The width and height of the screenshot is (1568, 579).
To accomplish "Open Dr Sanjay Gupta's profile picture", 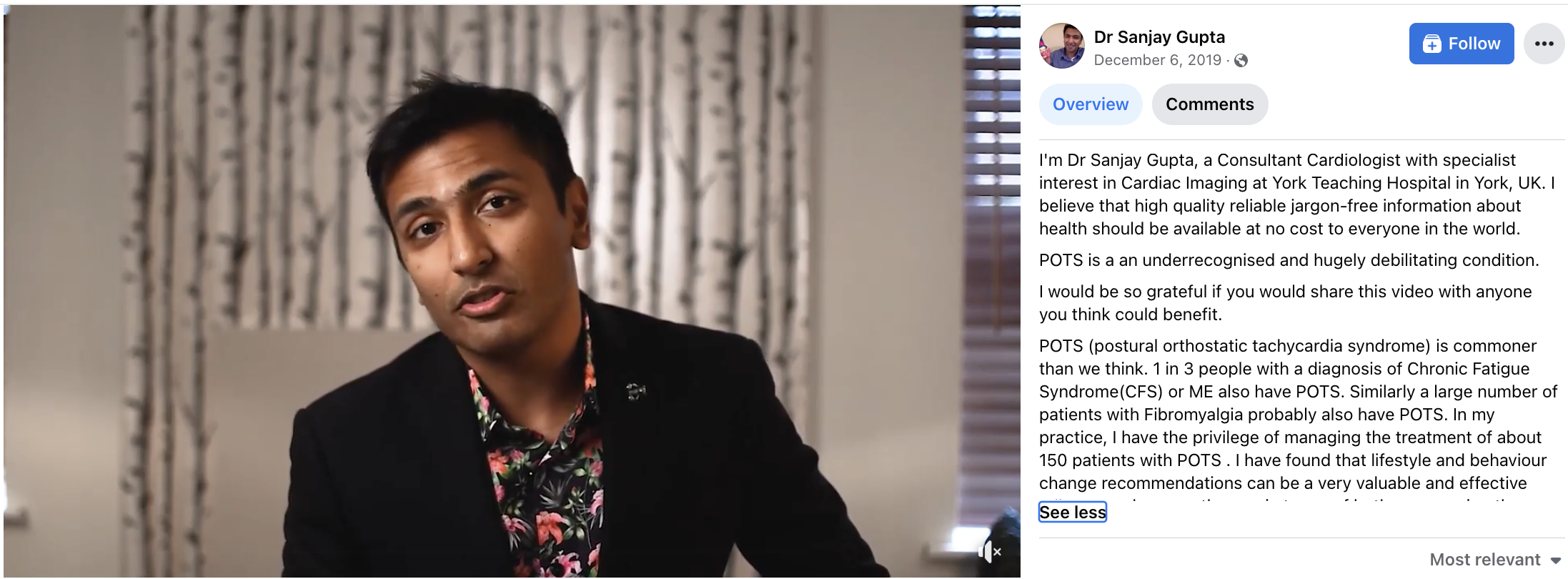I will tap(1061, 46).
